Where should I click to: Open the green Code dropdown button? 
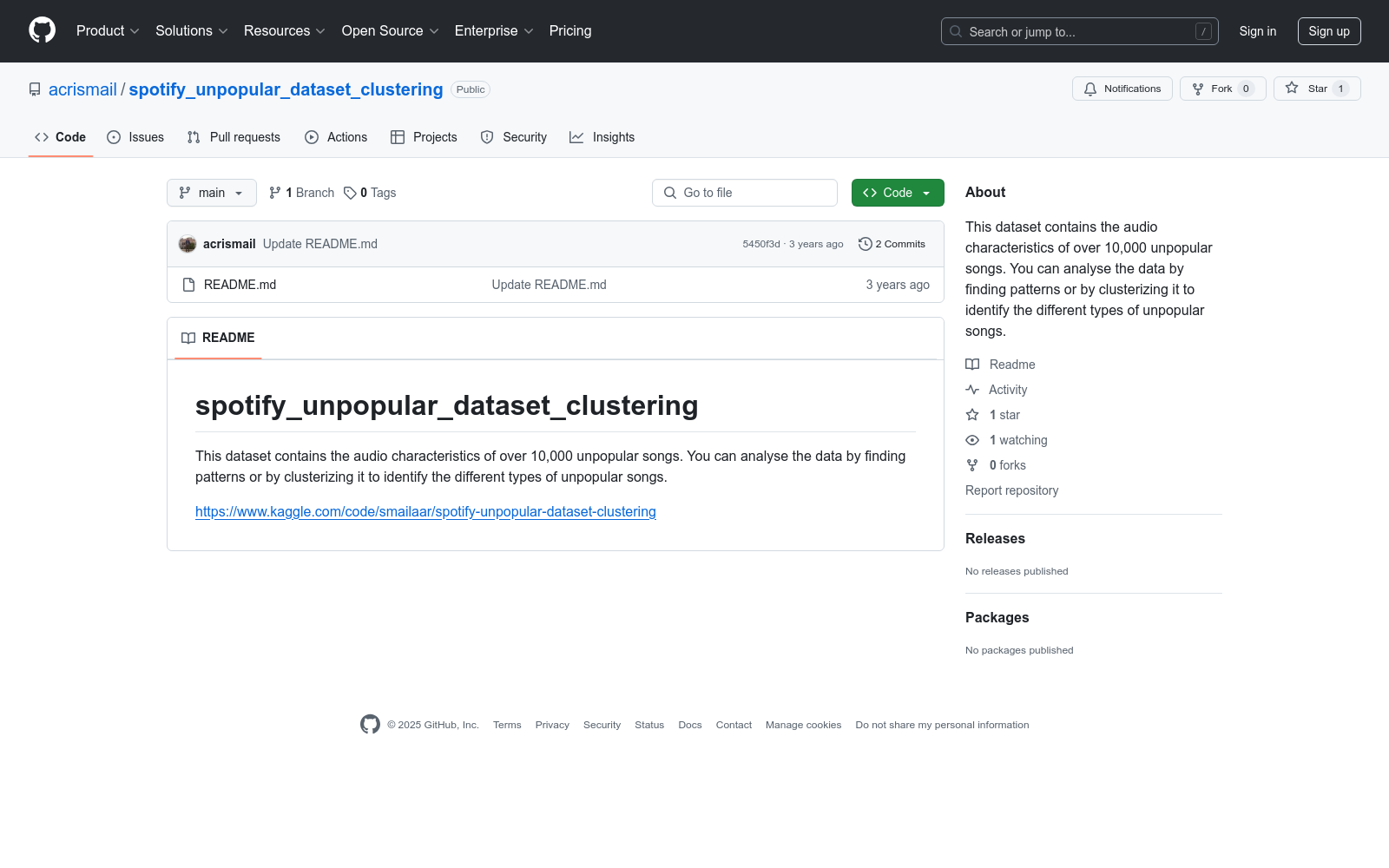click(x=898, y=193)
